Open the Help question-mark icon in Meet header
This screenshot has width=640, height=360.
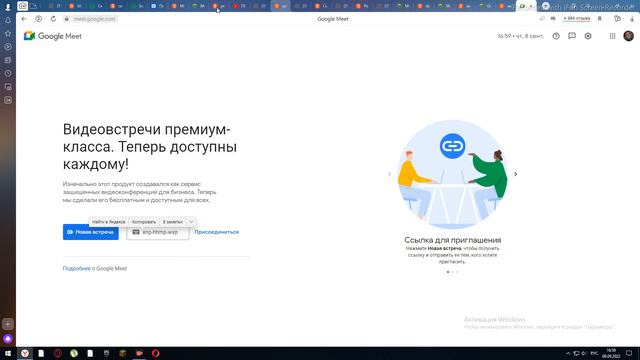556,36
